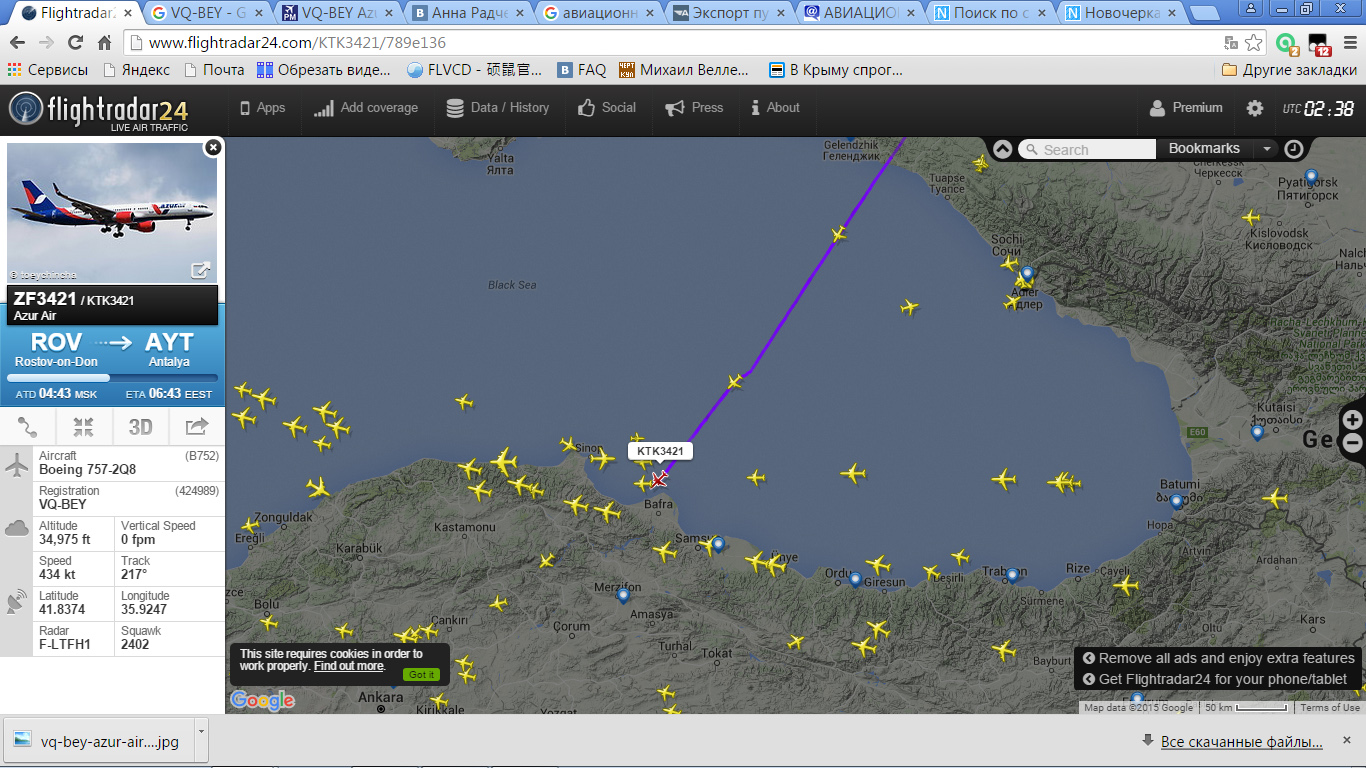Image resolution: width=1366 pixels, height=768 pixels.
Task: Enlarge the Azur Air aircraft photo
Action: [201, 269]
